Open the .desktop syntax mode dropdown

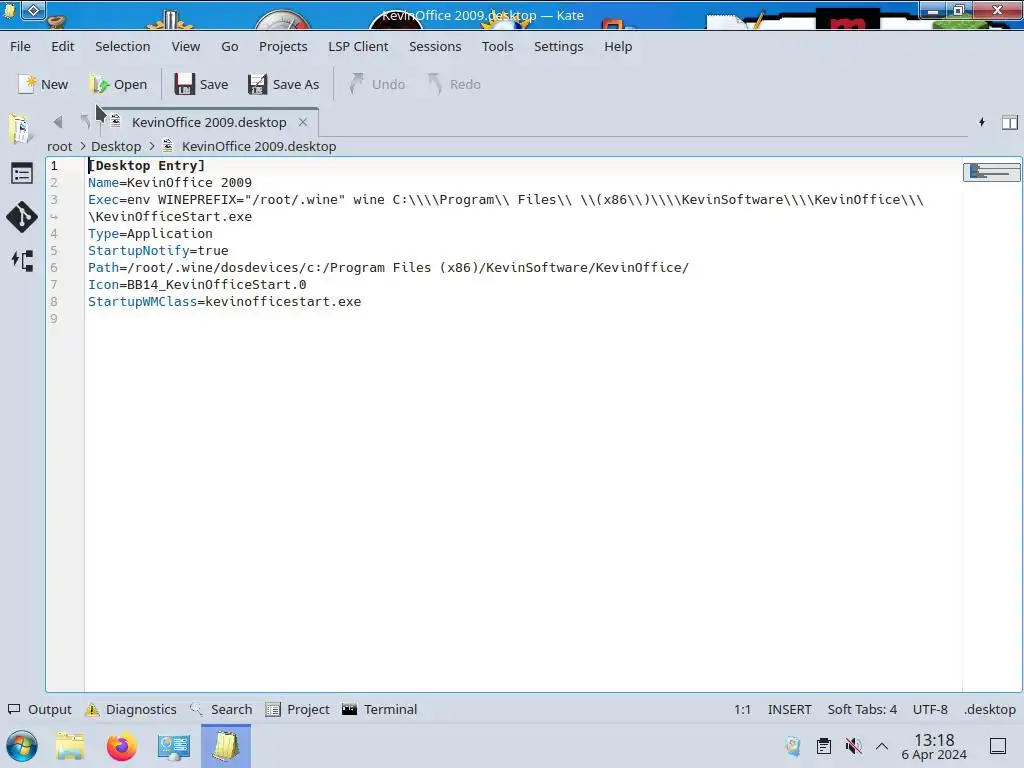pos(990,709)
